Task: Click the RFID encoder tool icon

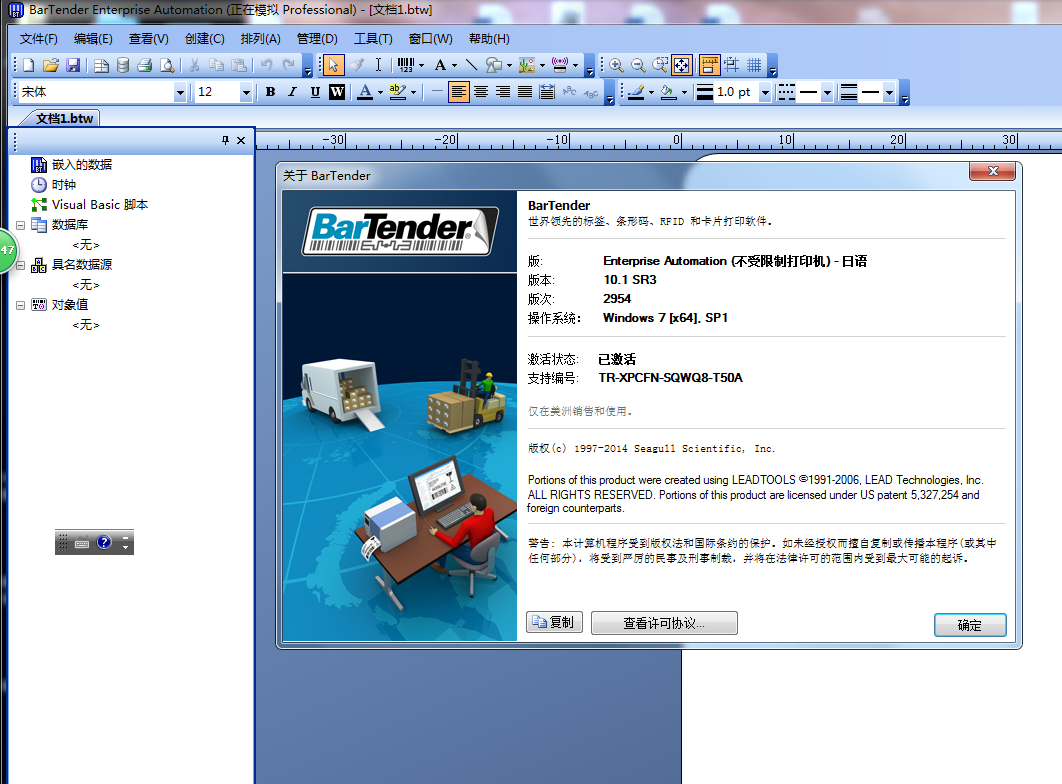Action: [560, 65]
